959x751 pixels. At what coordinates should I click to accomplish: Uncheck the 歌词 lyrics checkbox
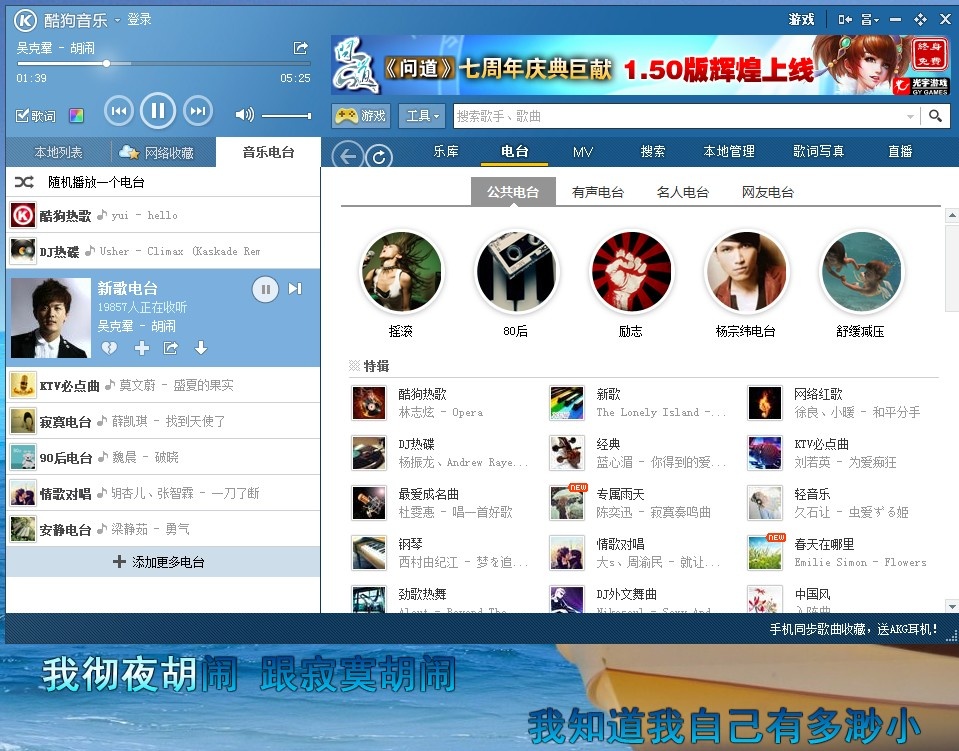click(x=22, y=115)
